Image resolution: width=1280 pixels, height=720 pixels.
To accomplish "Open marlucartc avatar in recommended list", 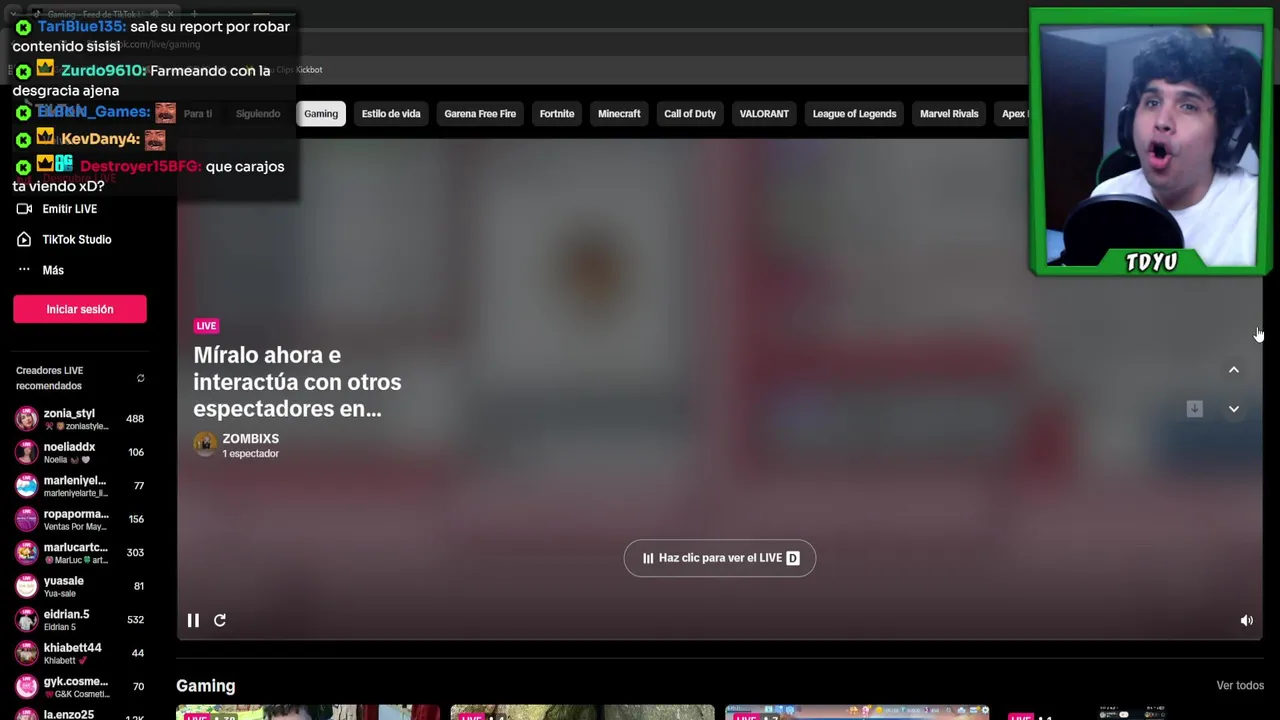I will pyautogui.click(x=27, y=553).
